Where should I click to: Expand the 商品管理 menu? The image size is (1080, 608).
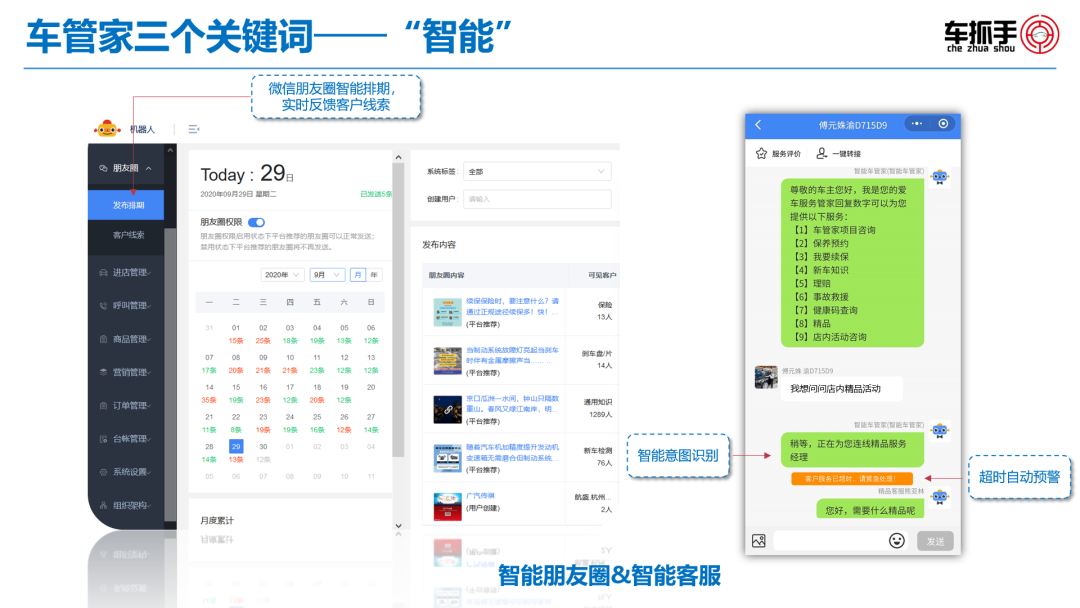coord(149,339)
